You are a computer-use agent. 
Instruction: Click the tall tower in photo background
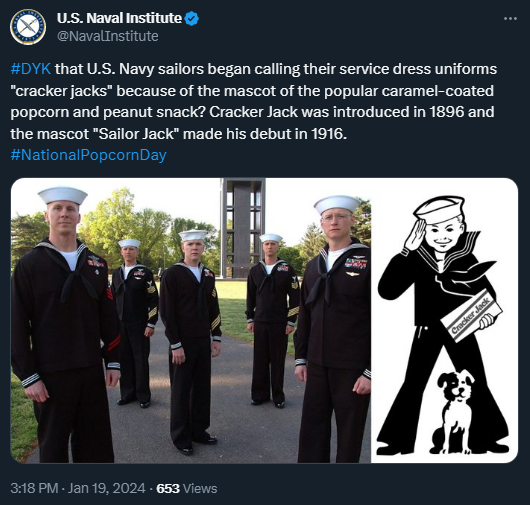tap(243, 228)
